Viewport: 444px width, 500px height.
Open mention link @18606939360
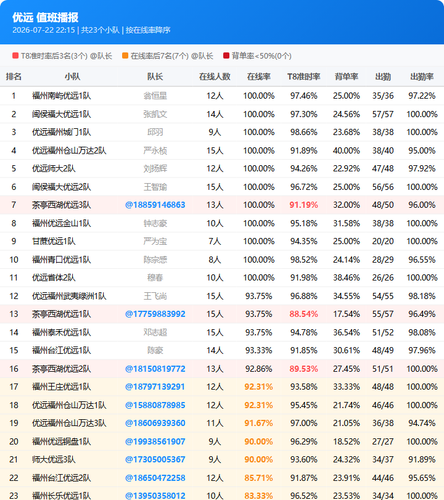tap(155, 423)
